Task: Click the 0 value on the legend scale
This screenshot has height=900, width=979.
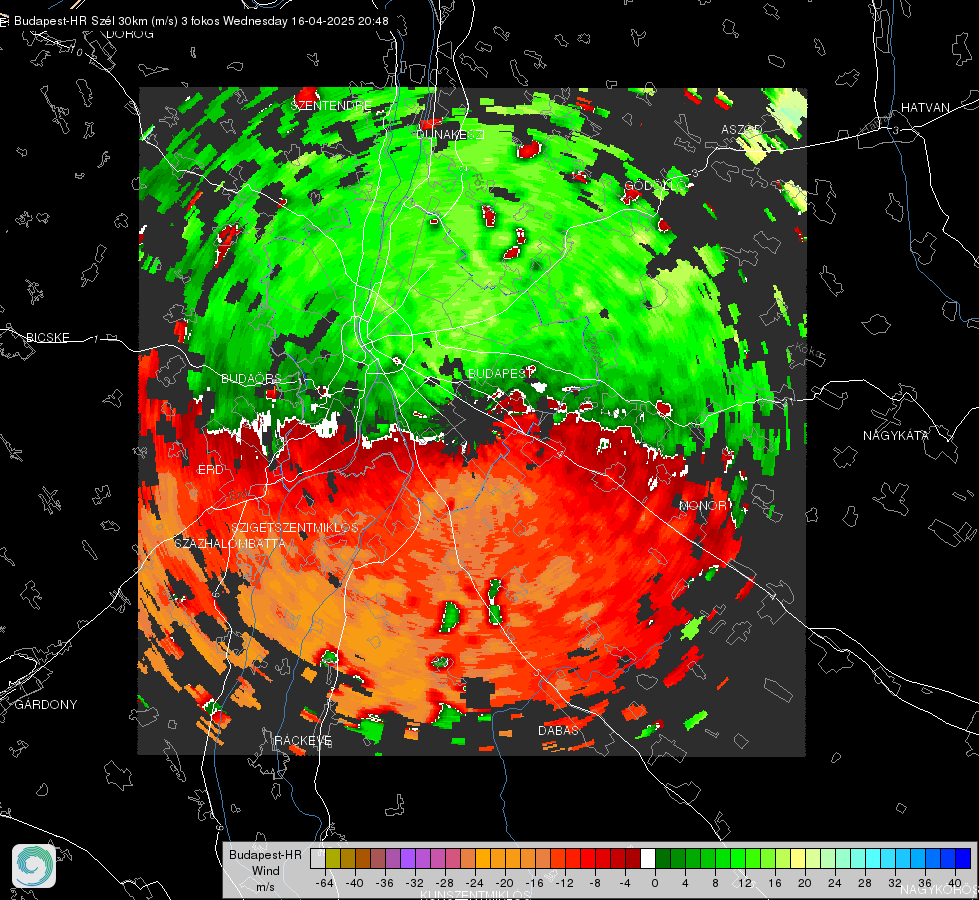Action: [x=654, y=883]
